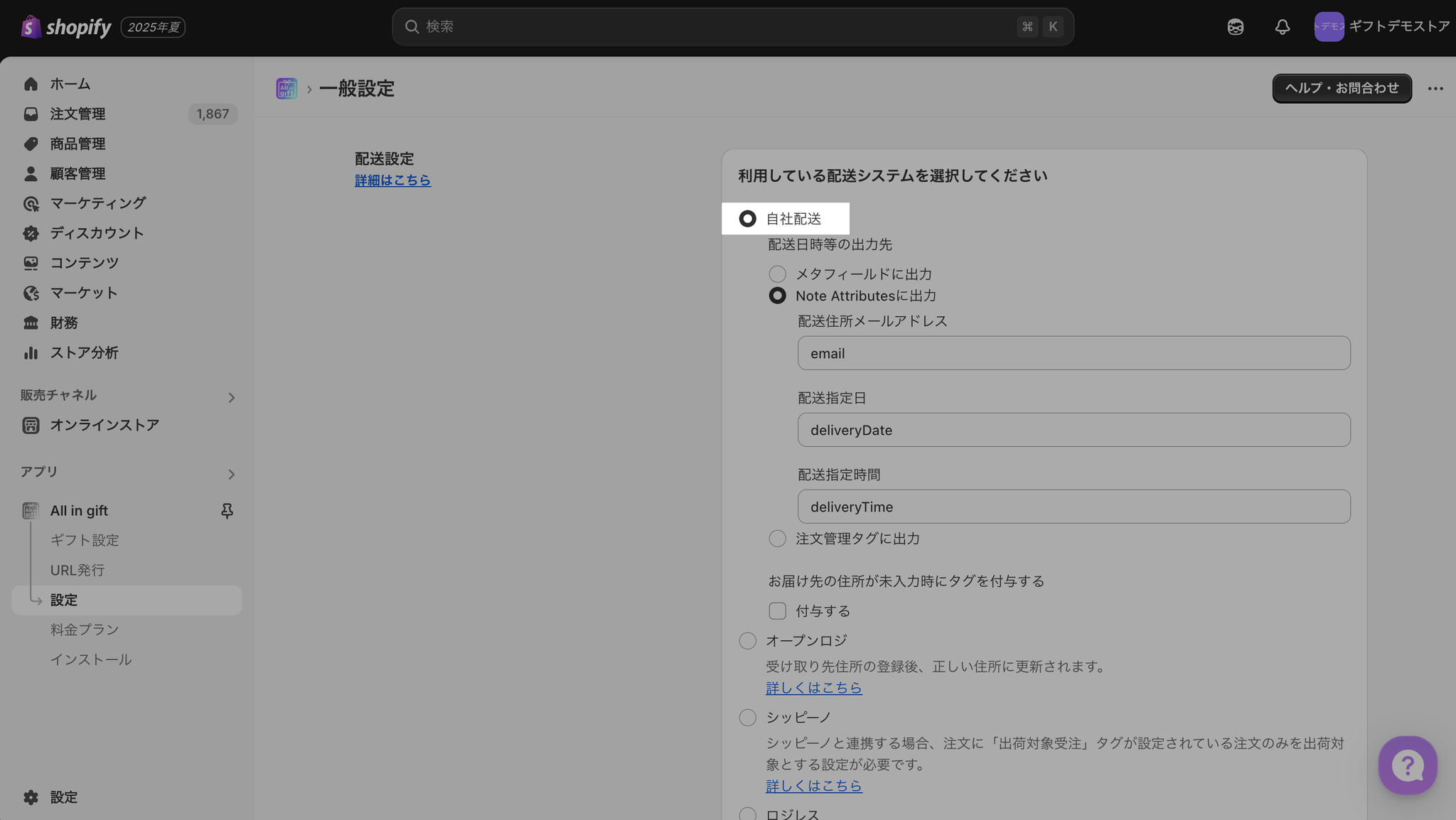This screenshot has width=1456, height=820.
Task: Check the 付与する checkbox
Action: coord(777,611)
